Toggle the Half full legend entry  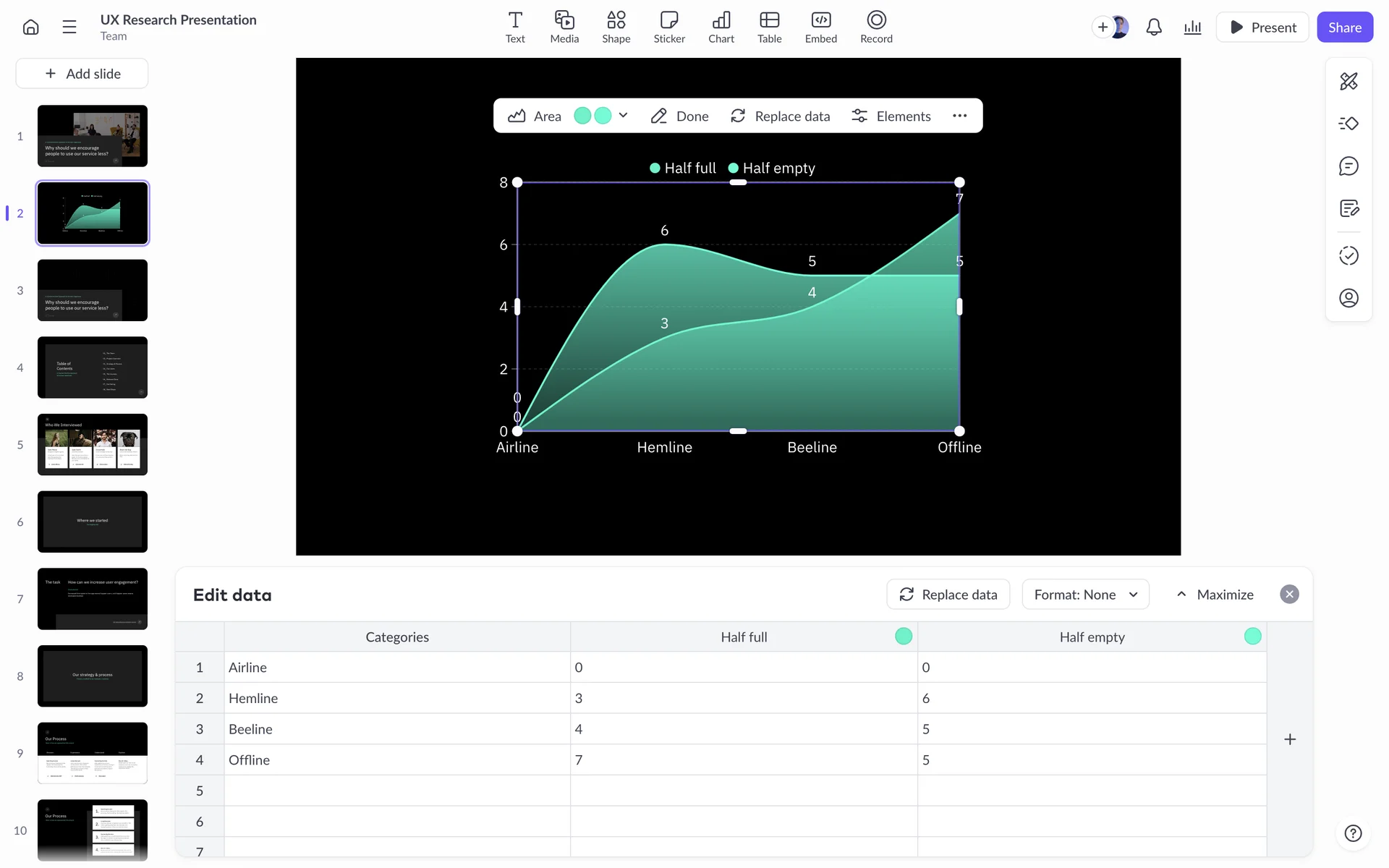click(x=683, y=168)
